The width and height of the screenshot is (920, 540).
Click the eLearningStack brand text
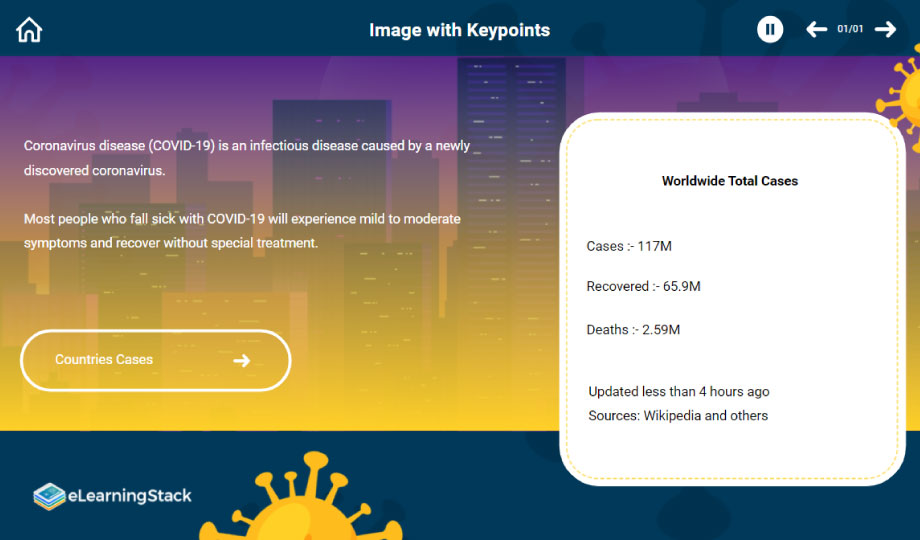[129, 495]
